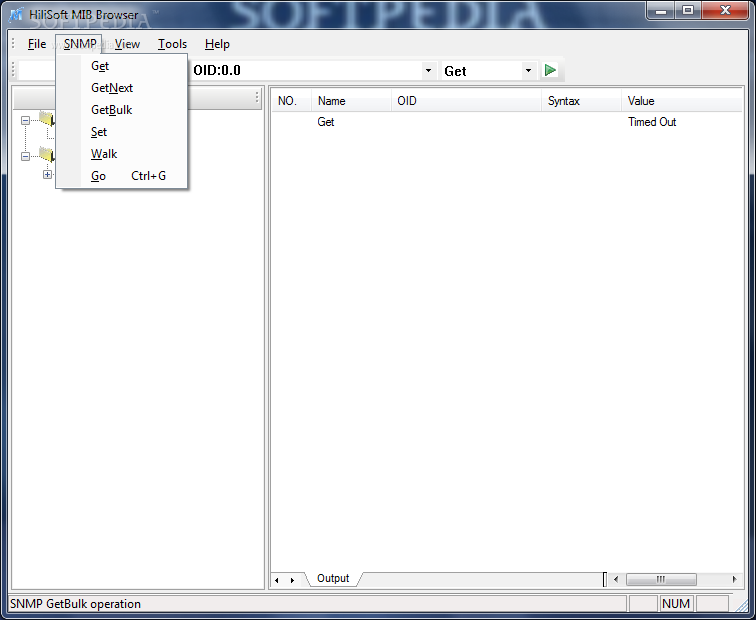Click the horizontal scrollbar right arrow
The height and width of the screenshot is (620, 756).
[x=734, y=579]
